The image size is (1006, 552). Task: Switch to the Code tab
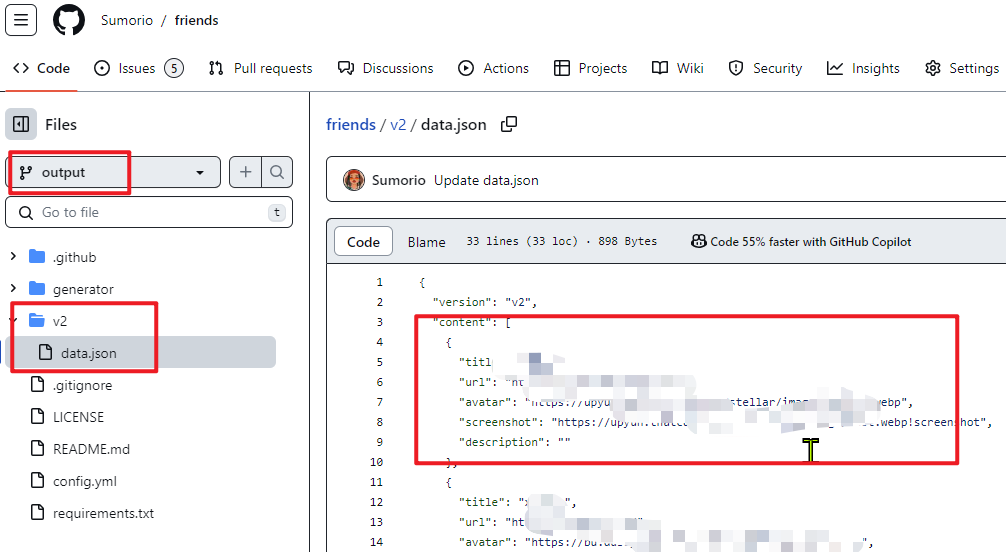click(x=42, y=68)
